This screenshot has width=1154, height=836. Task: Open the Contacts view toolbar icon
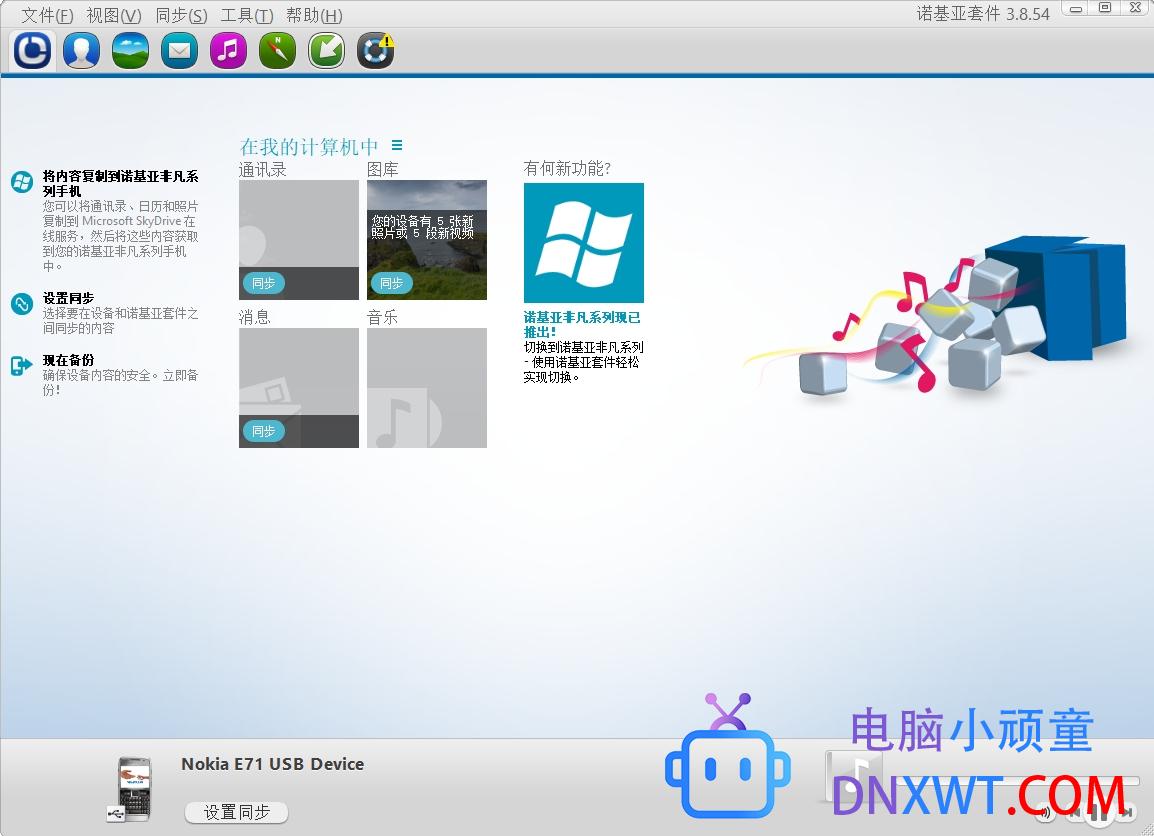pyautogui.click(x=82, y=50)
